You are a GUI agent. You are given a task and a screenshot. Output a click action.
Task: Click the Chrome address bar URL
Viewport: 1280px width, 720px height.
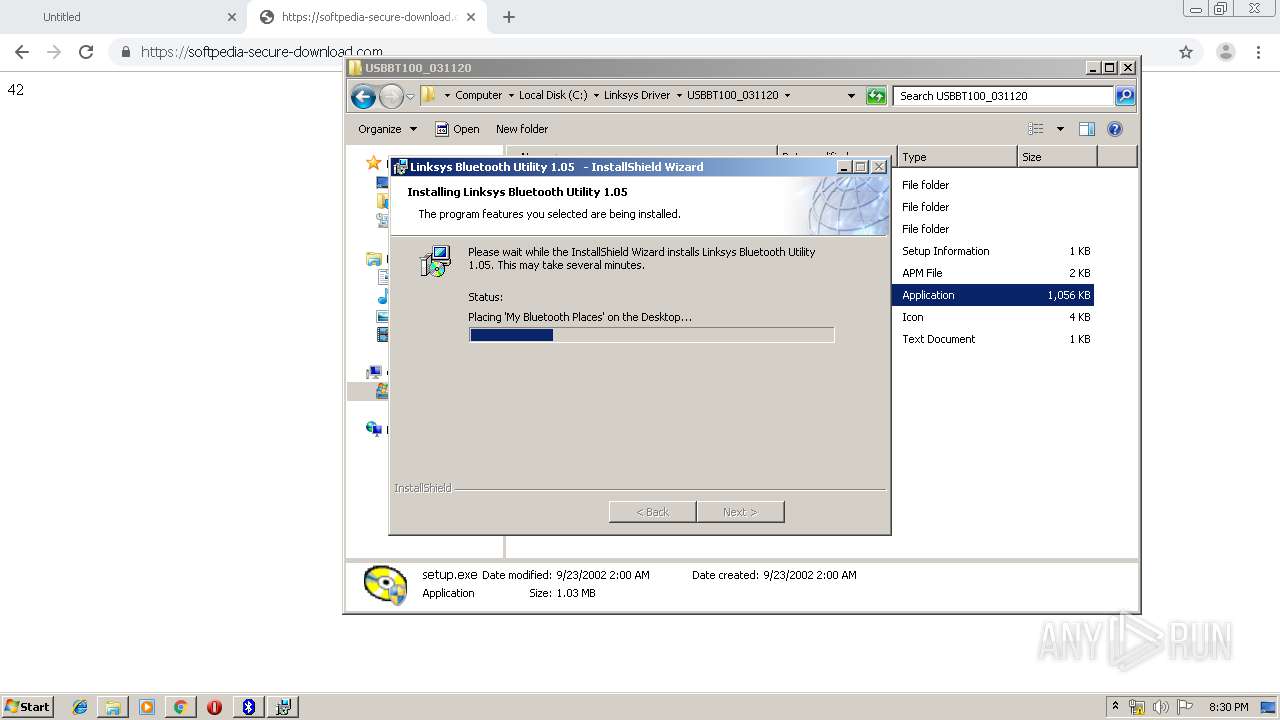click(261, 52)
